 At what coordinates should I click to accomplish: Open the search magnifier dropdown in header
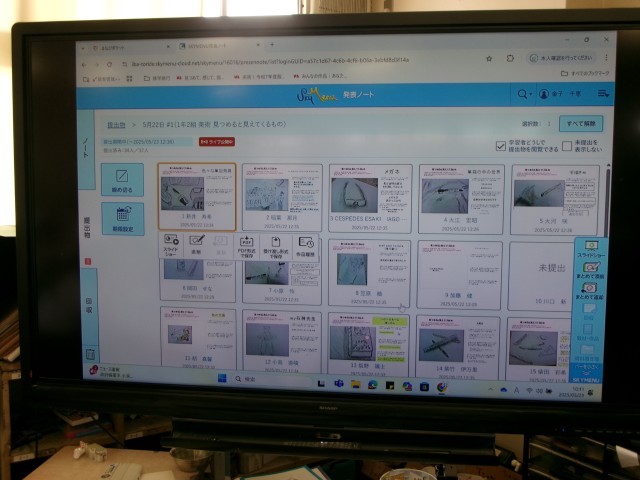click(x=524, y=94)
